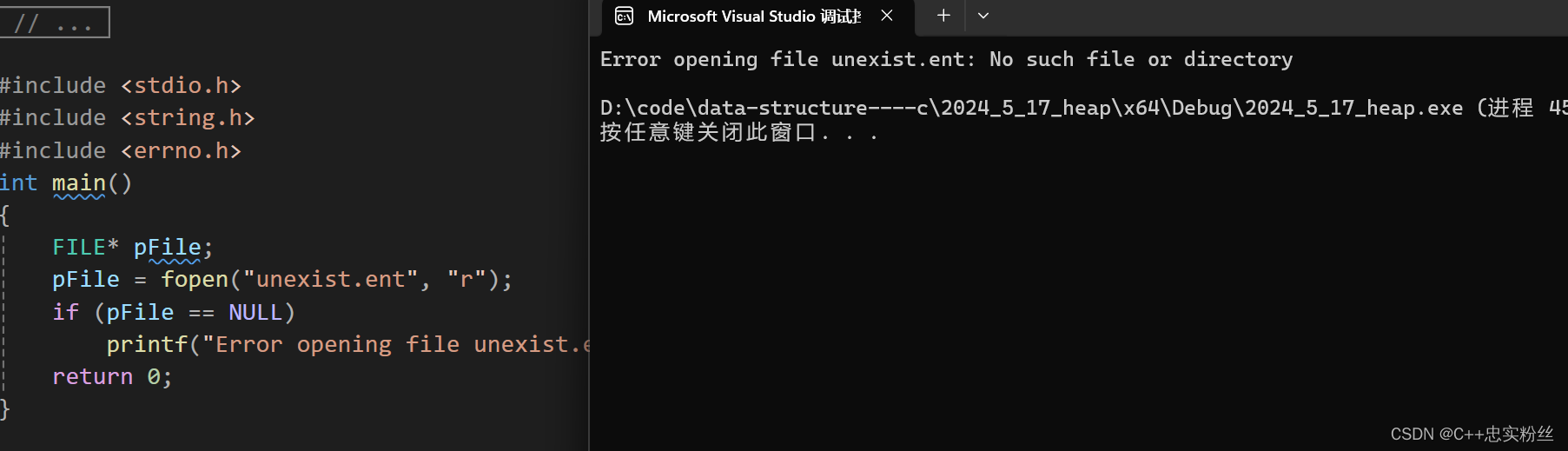Click the #include <string.h> line
This screenshot has height=451, width=1568.
[129, 117]
